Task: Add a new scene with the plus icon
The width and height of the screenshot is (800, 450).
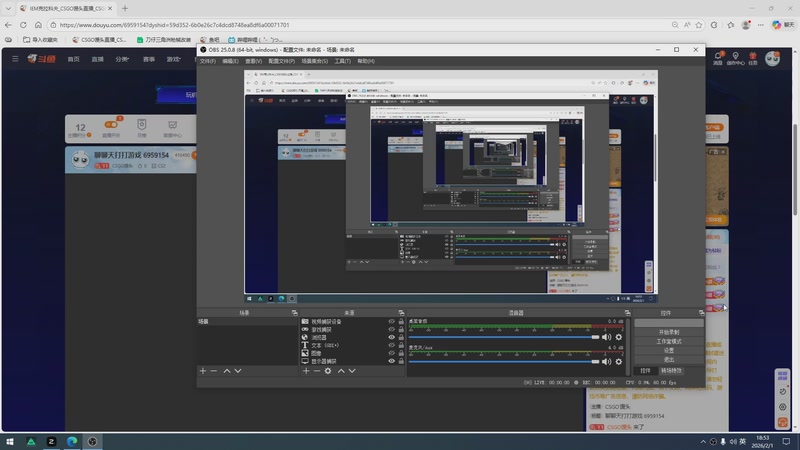Action: (x=203, y=371)
